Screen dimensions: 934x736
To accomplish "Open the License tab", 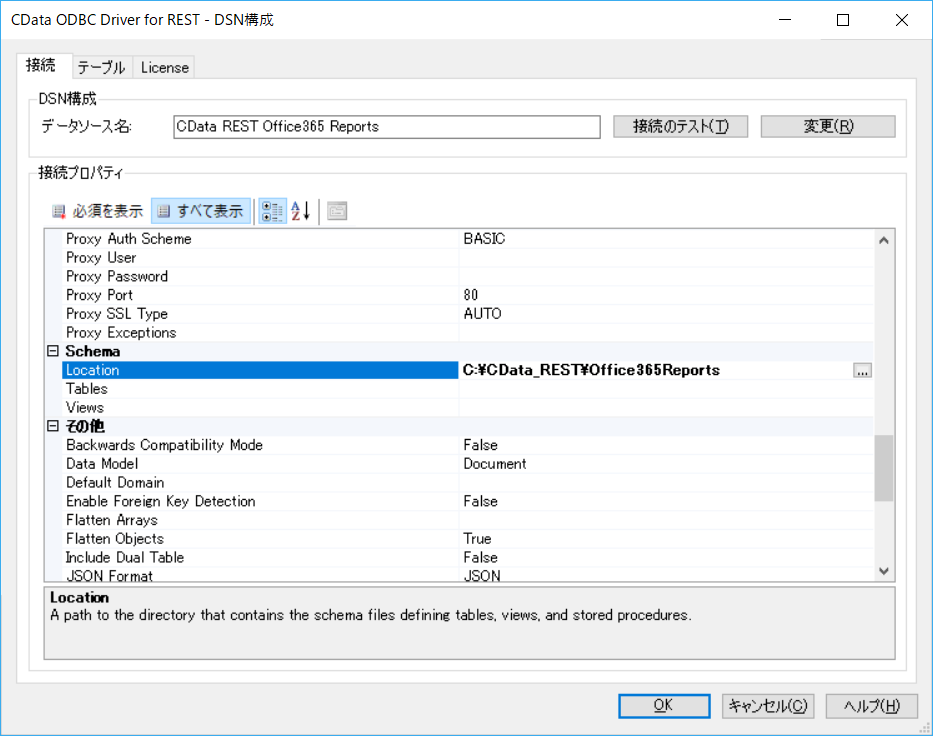I will point(164,67).
